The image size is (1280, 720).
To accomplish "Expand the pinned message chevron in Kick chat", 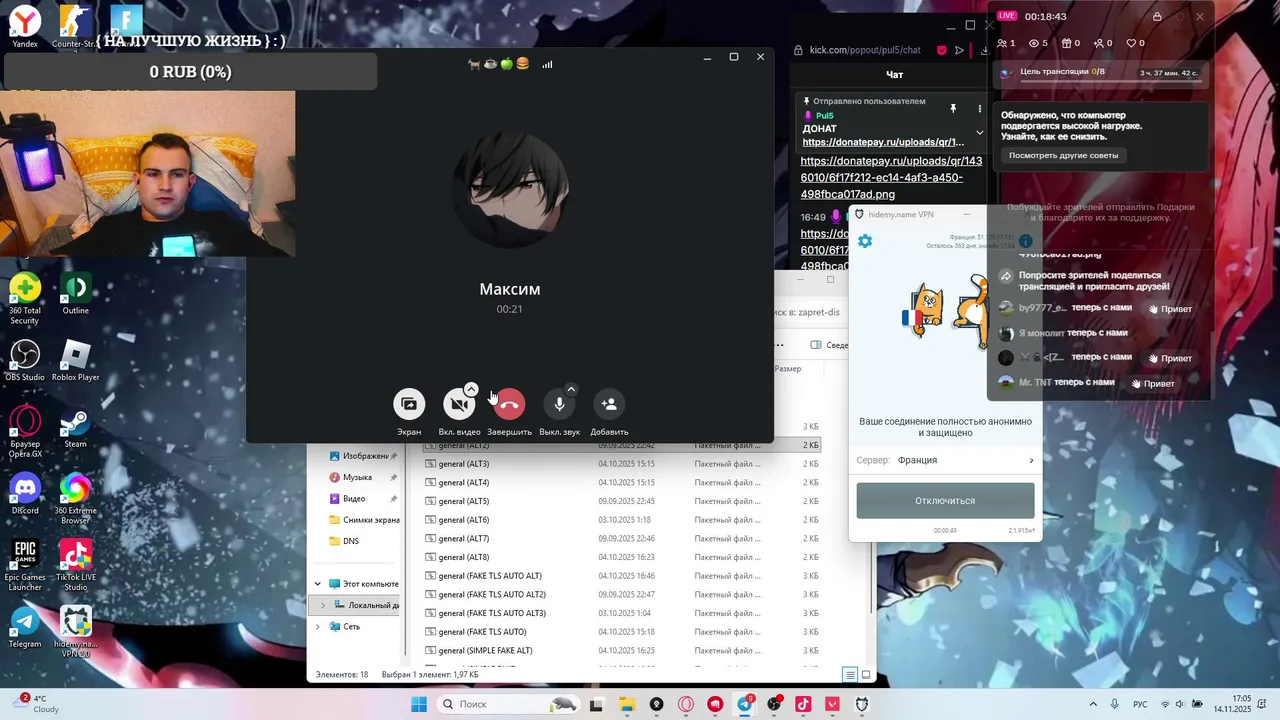I will pos(980,132).
